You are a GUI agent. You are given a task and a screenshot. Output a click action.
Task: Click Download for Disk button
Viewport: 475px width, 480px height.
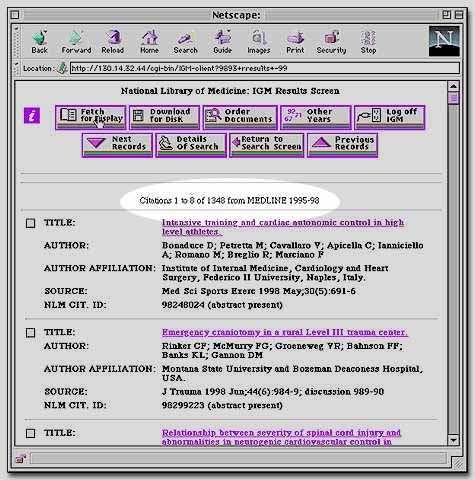point(165,117)
